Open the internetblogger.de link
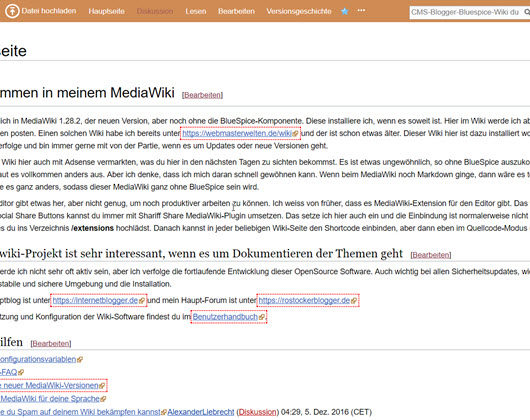 [x=95, y=300]
